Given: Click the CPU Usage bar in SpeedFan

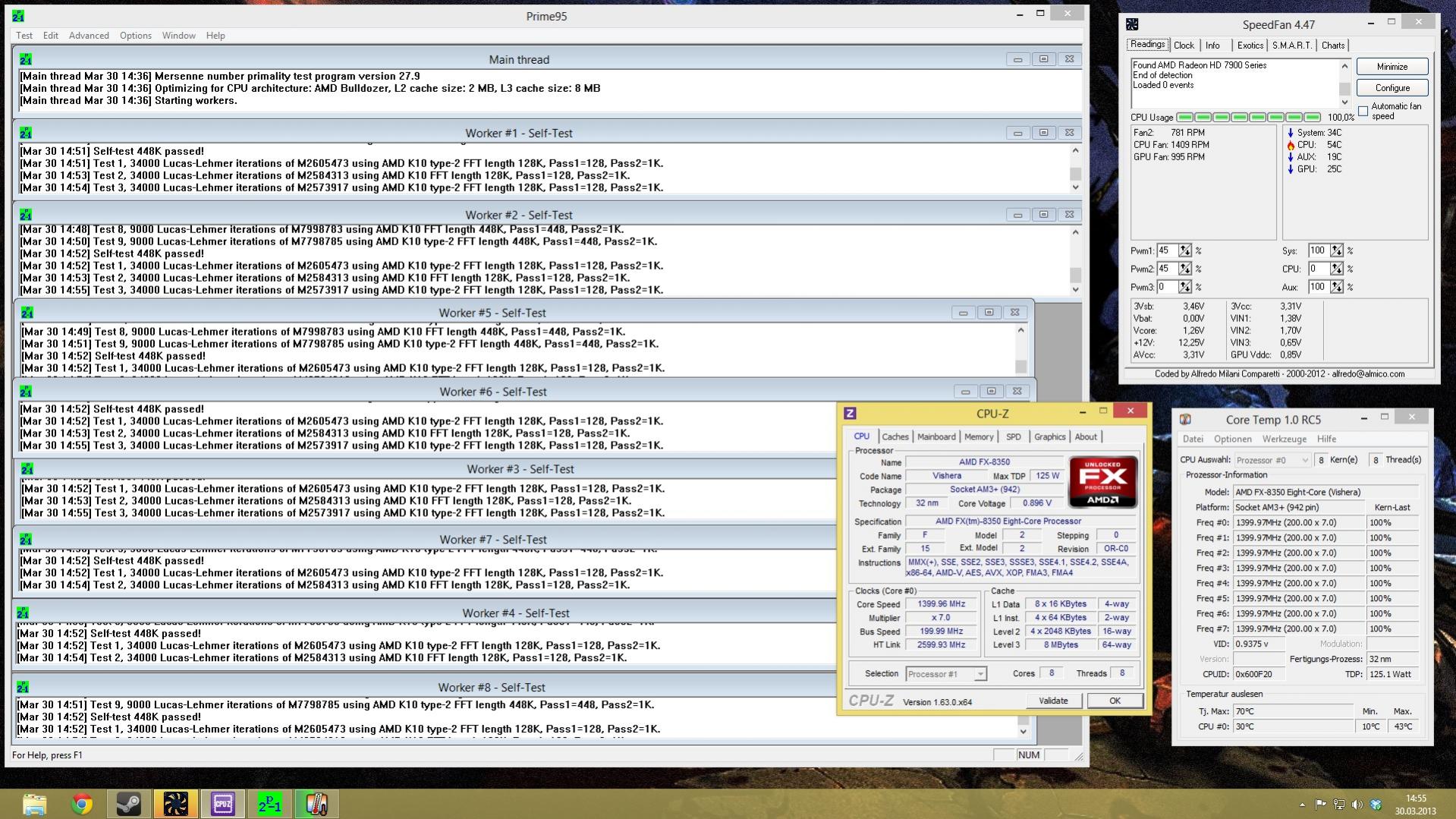Looking at the screenshot, I should (1248, 118).
